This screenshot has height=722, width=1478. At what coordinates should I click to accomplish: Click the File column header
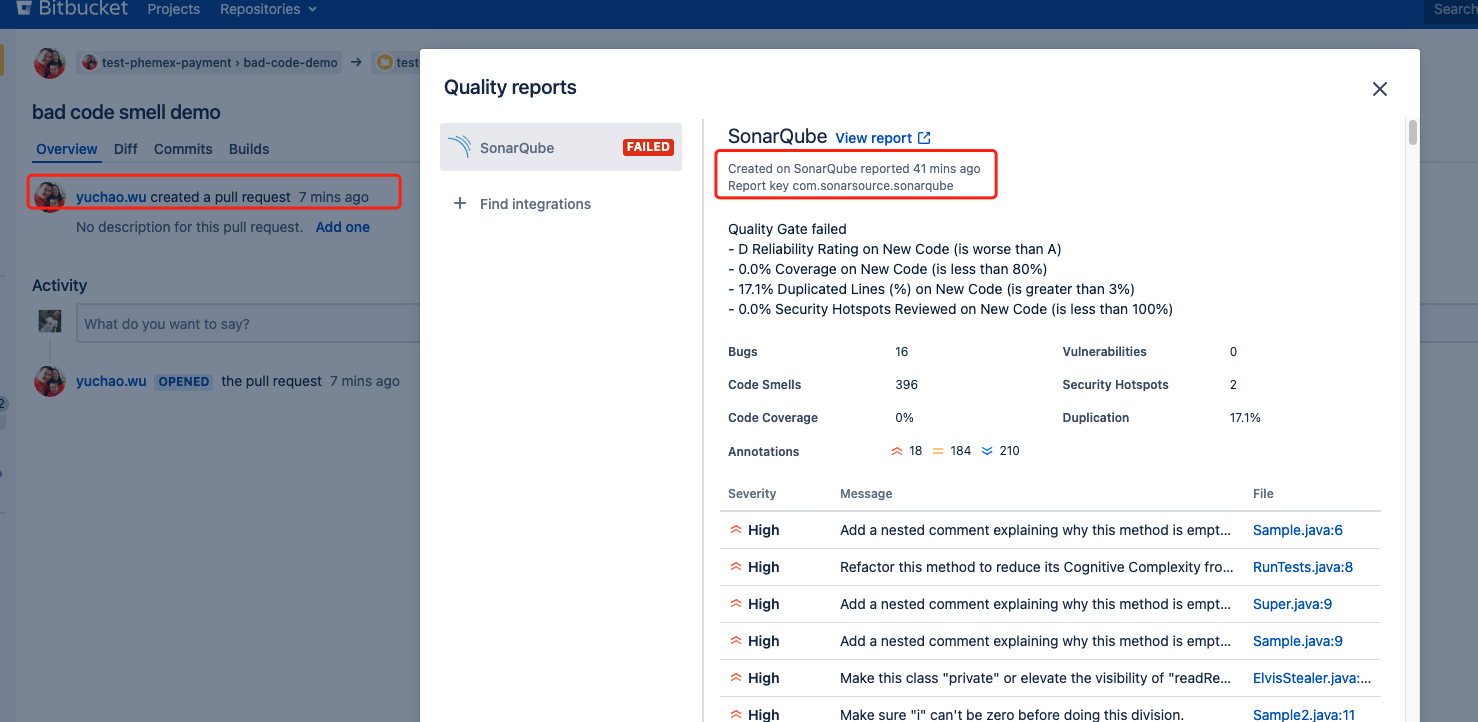[1263, 494]
